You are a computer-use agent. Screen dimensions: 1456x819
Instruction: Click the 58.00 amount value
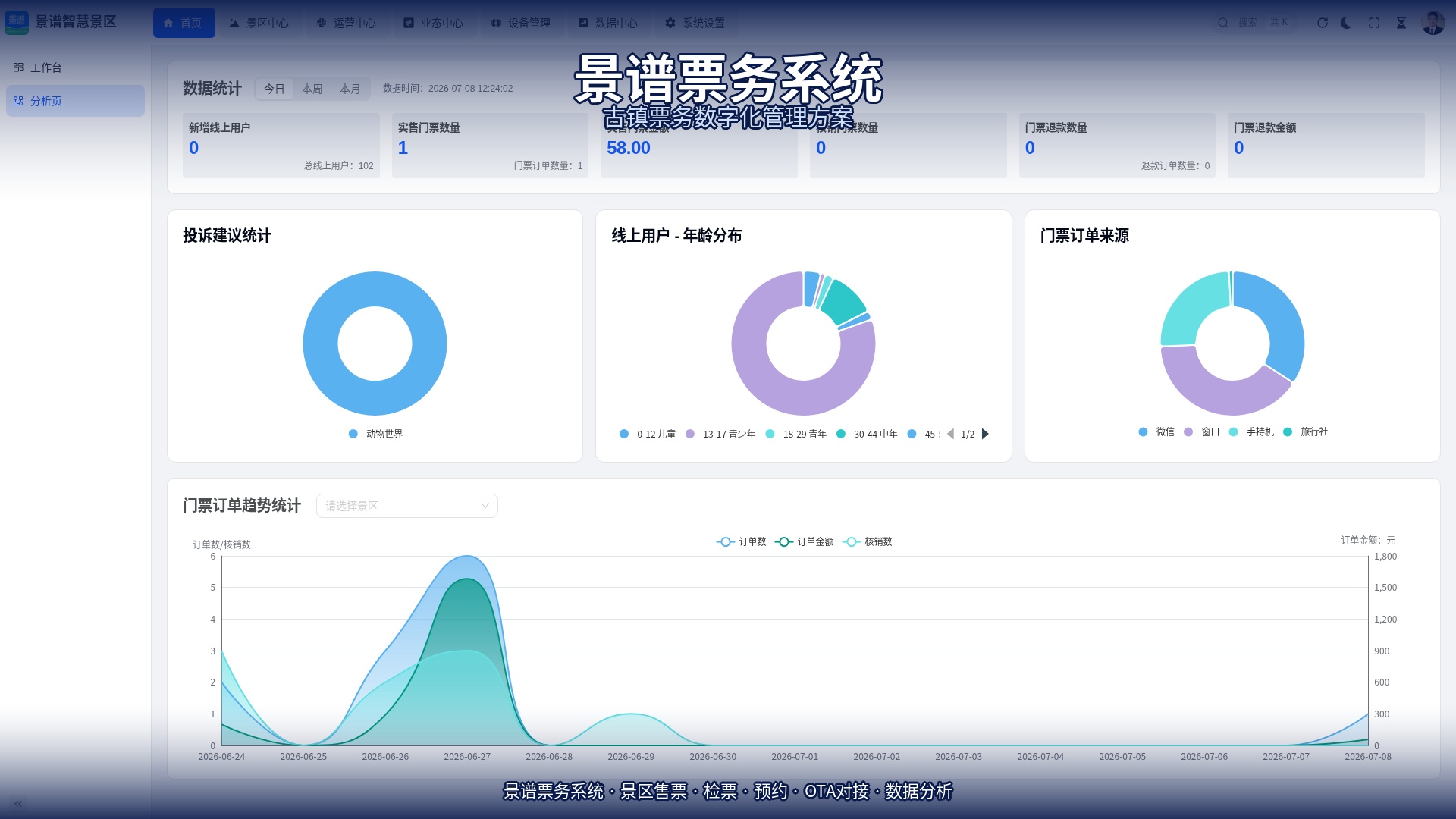click(629, 148)
